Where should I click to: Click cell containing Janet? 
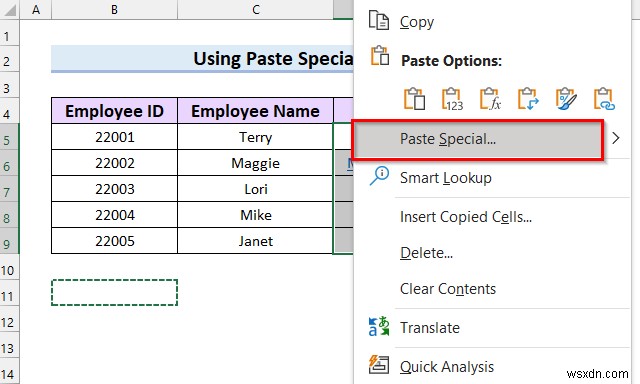pos(256,241)
